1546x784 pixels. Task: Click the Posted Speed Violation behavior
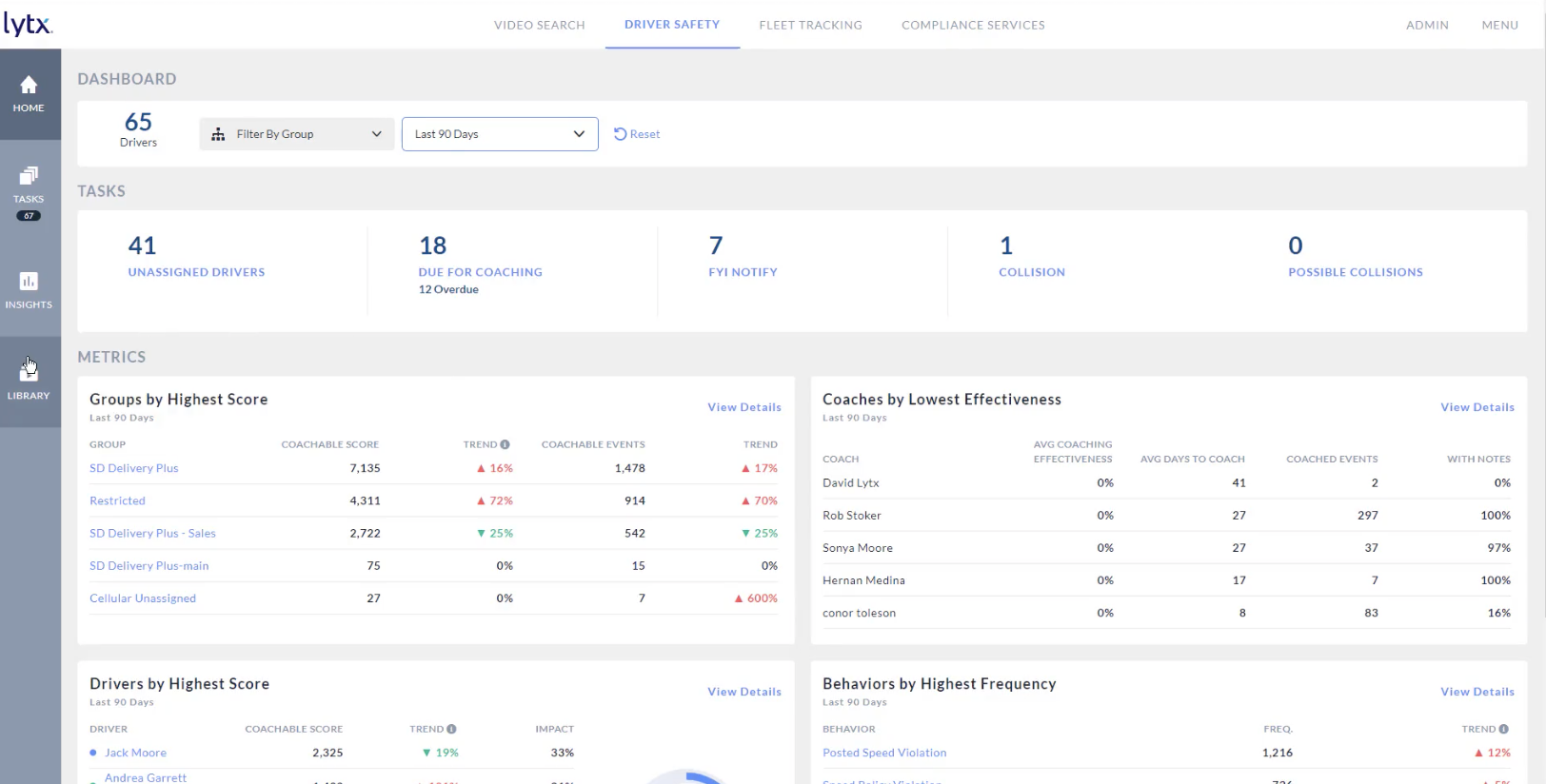[884, 753]
